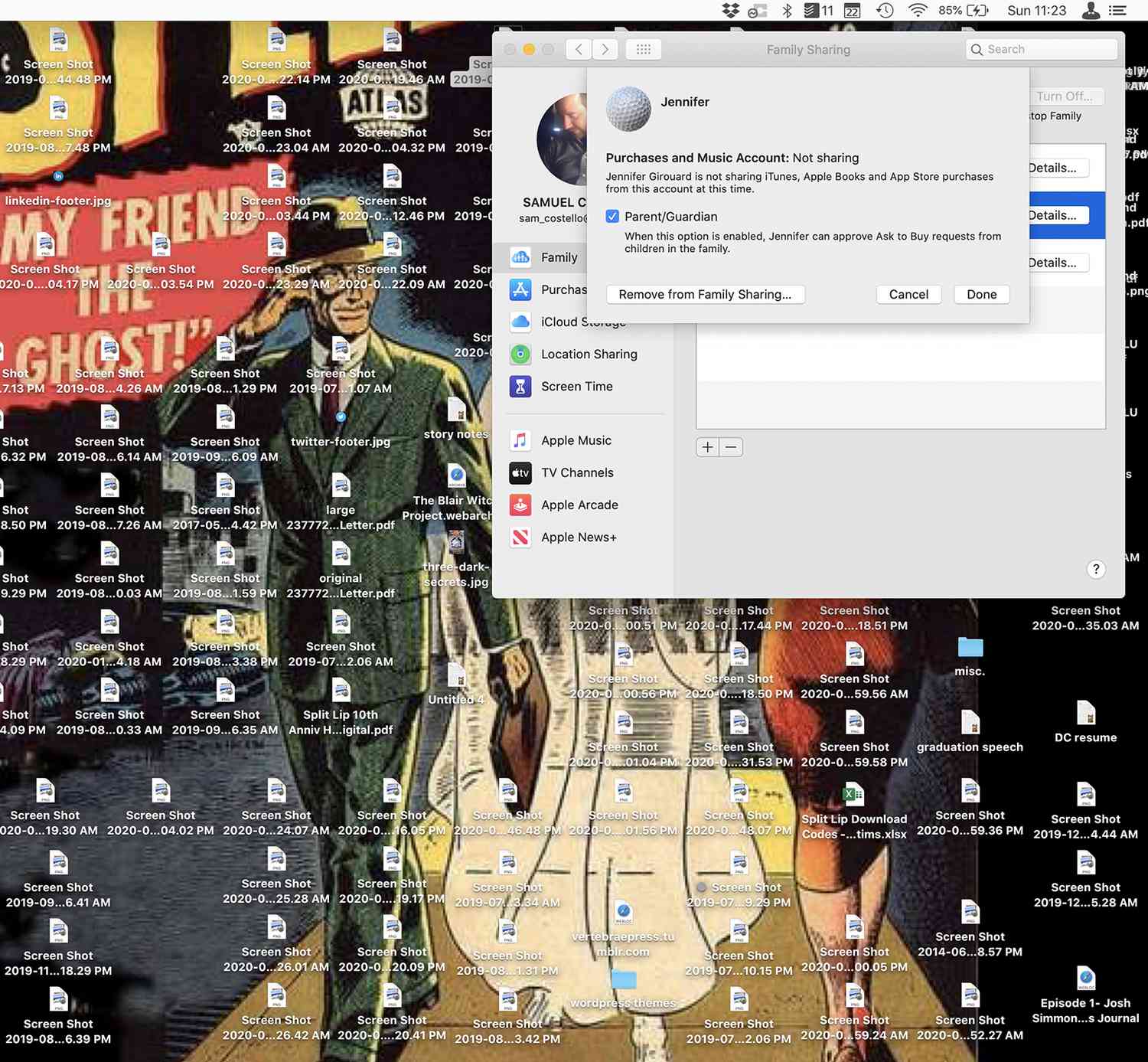Click the Dropbox menu bar icon
The width and height of the screenshot is (1148, 1062).
pyautogui.click(x=731, y=11)
